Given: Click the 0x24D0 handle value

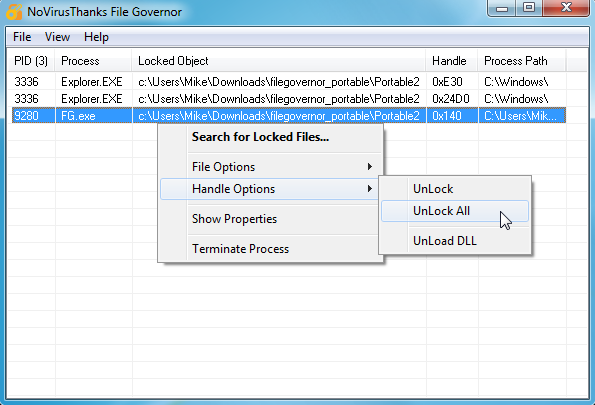Looking at the screenshot, I should pos(451,99).
